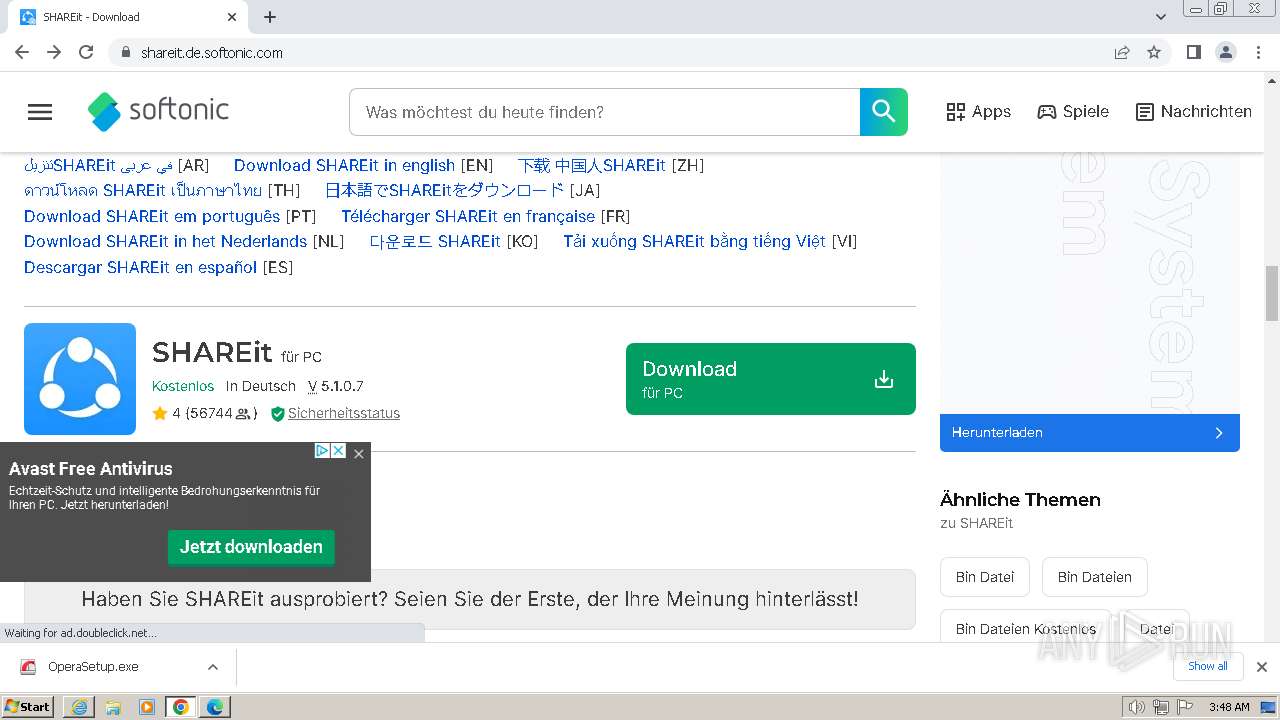
Task: Open the media player taskbar icon
Action: [x=147, y=707]
